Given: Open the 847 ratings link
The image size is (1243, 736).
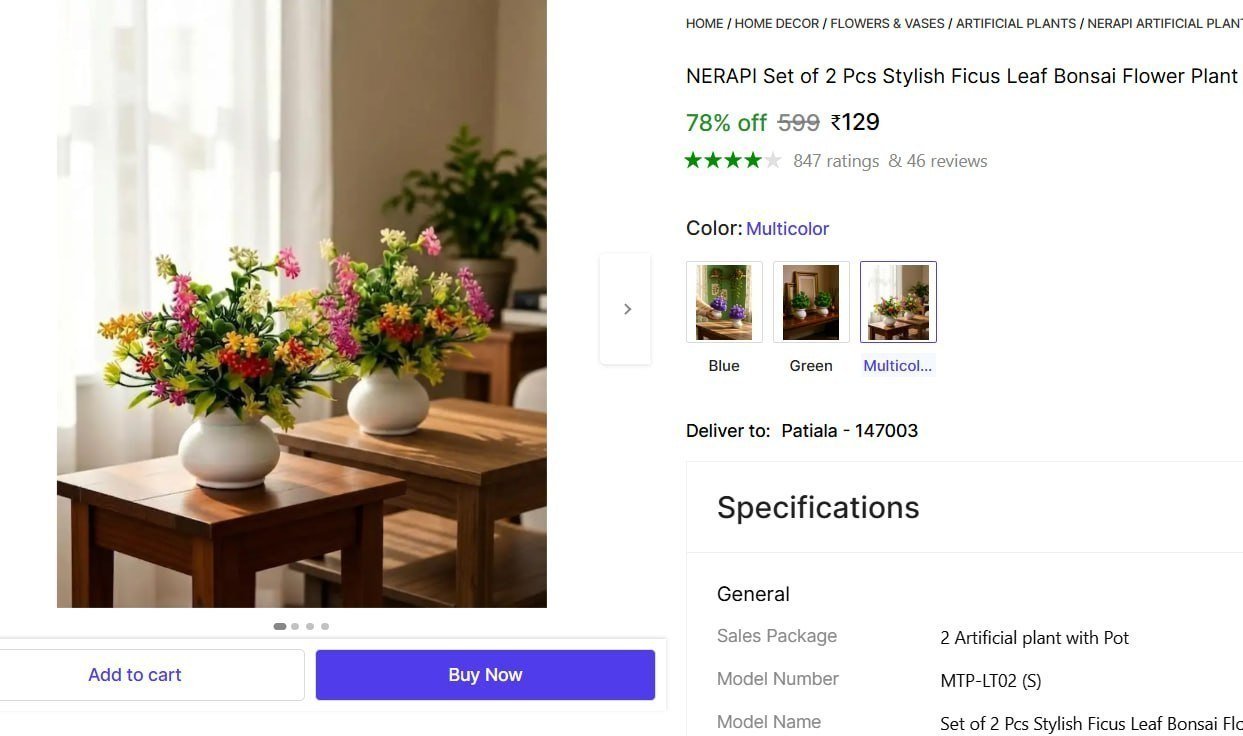Looking at the screenshot, I should [x=836, y=161].
